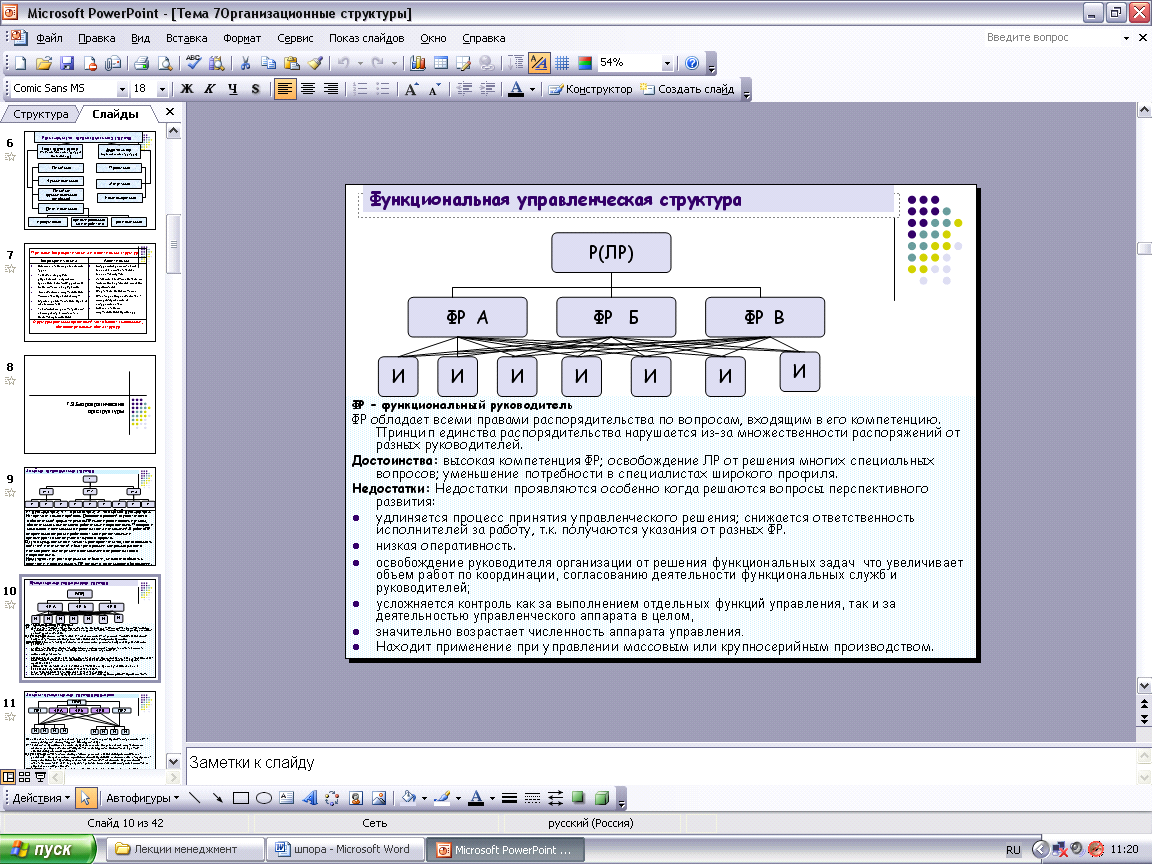This screenshot has width=1152, height=864.
Task: Cut selection with the scissors icon
Action: [x=245, y=63]
